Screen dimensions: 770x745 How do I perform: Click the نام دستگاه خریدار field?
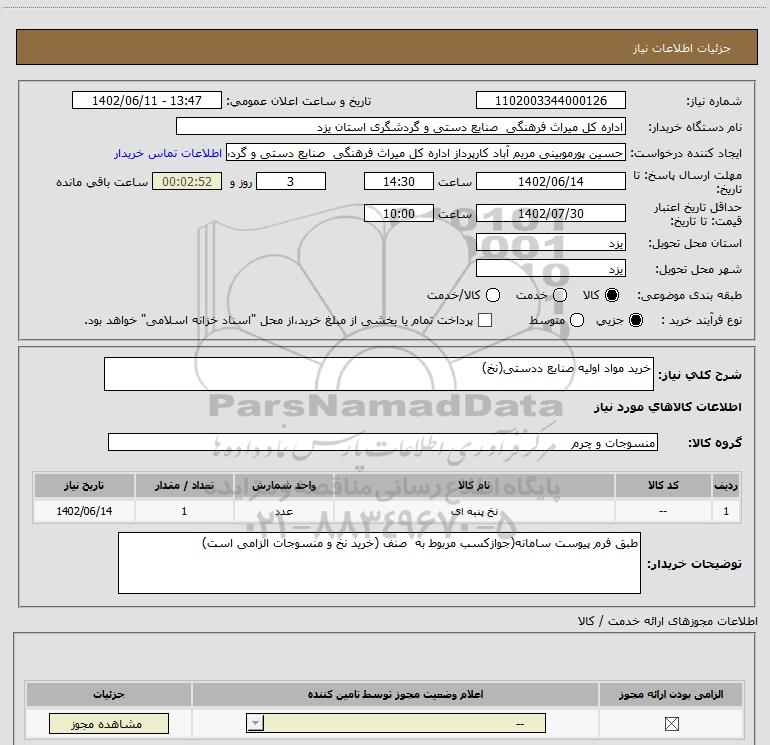point(401,127)
